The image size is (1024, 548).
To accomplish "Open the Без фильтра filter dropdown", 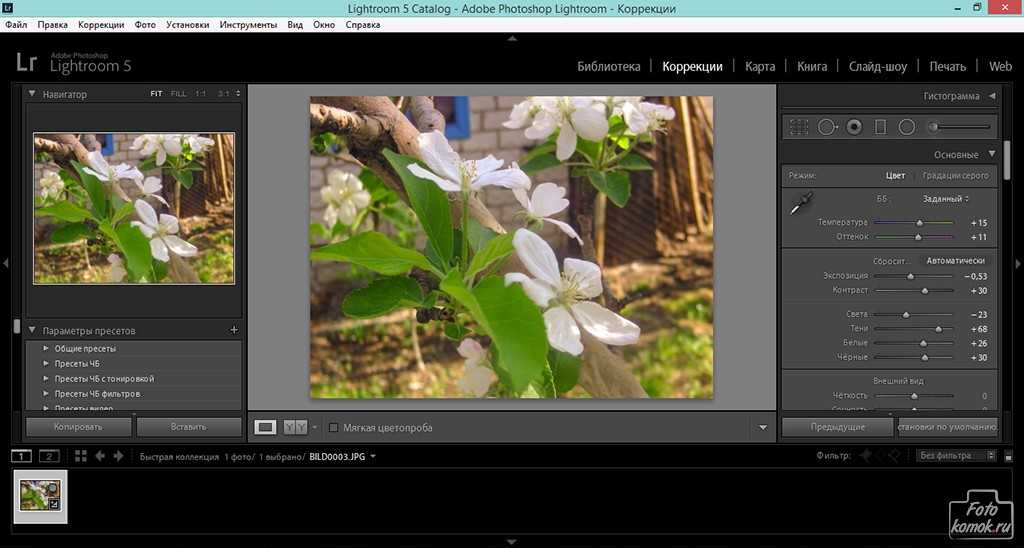I will [957, 456].
